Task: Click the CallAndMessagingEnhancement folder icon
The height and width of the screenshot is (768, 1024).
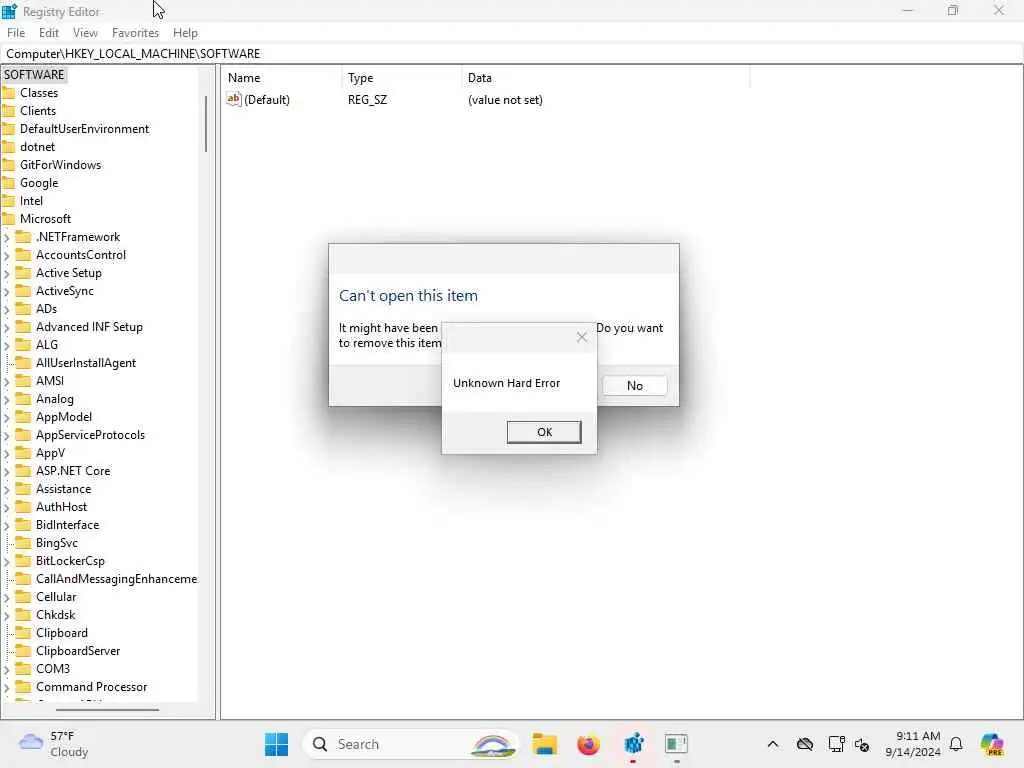Action: [23, 579]
